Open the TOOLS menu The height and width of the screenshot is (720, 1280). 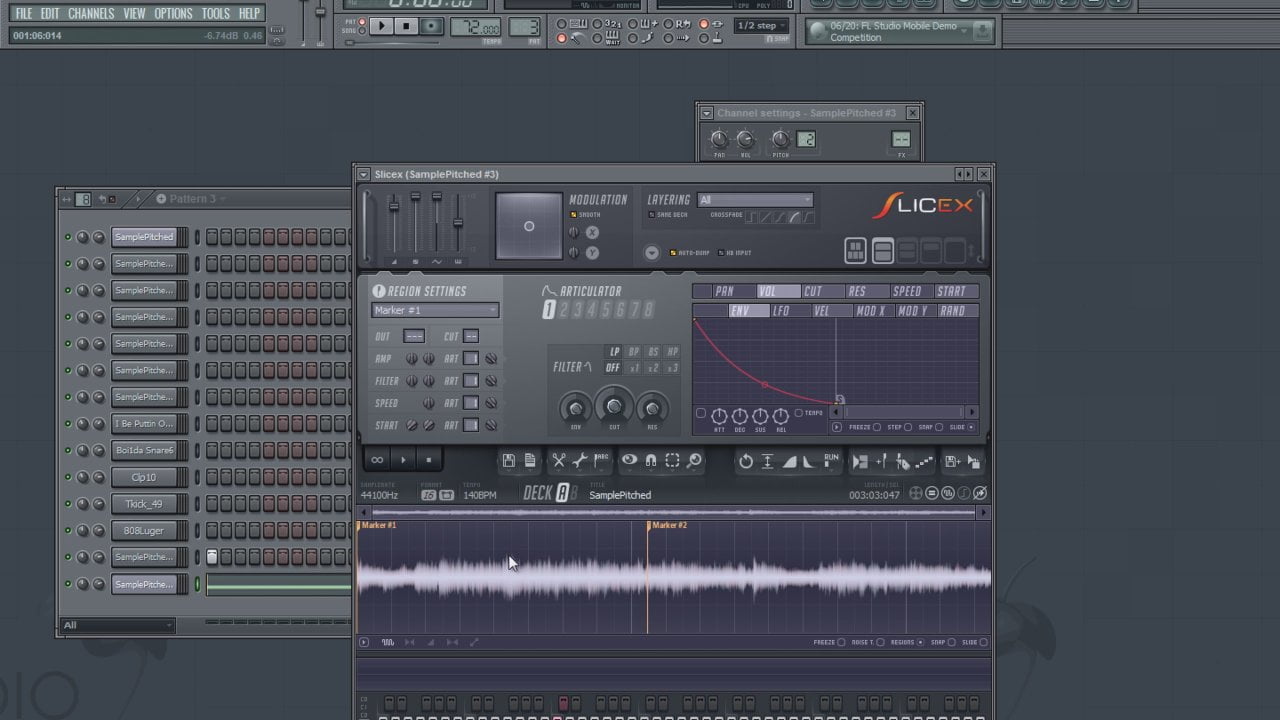click(215, 13)
